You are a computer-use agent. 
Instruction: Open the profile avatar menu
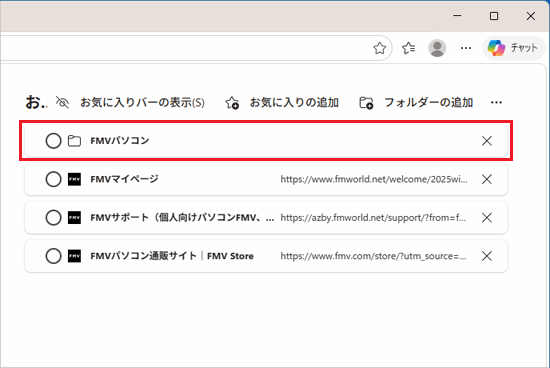point(437,48)
